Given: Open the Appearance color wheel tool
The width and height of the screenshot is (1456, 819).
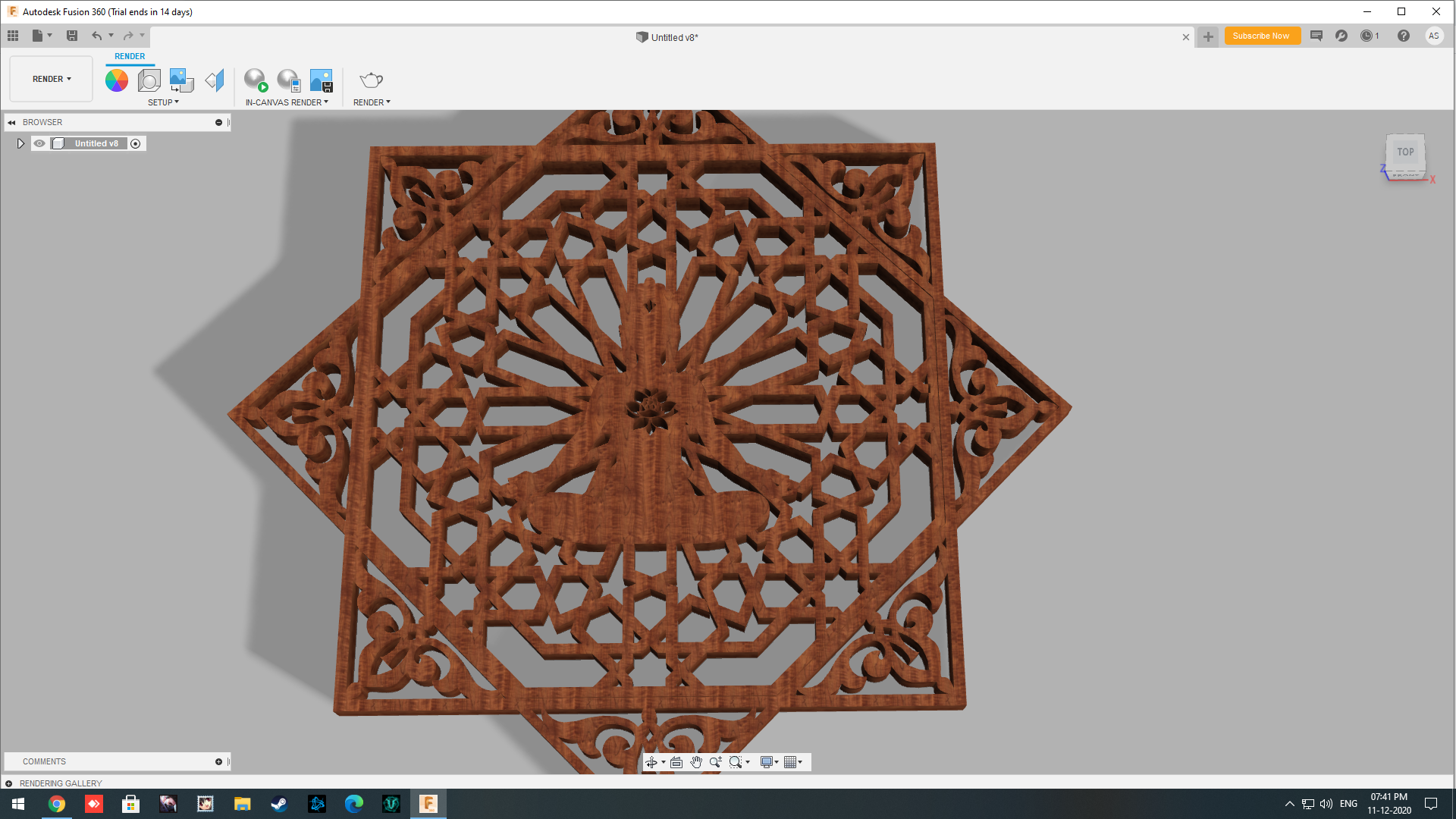Looking at the screenshot, I should pyautogui.click(x=117, y=80).
